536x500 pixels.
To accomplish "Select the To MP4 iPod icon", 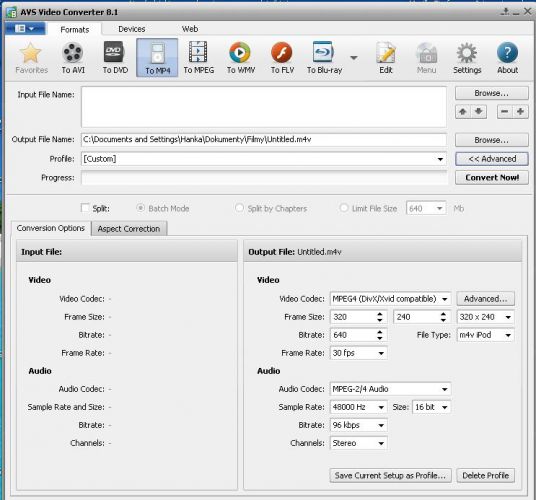I will 157,58.
